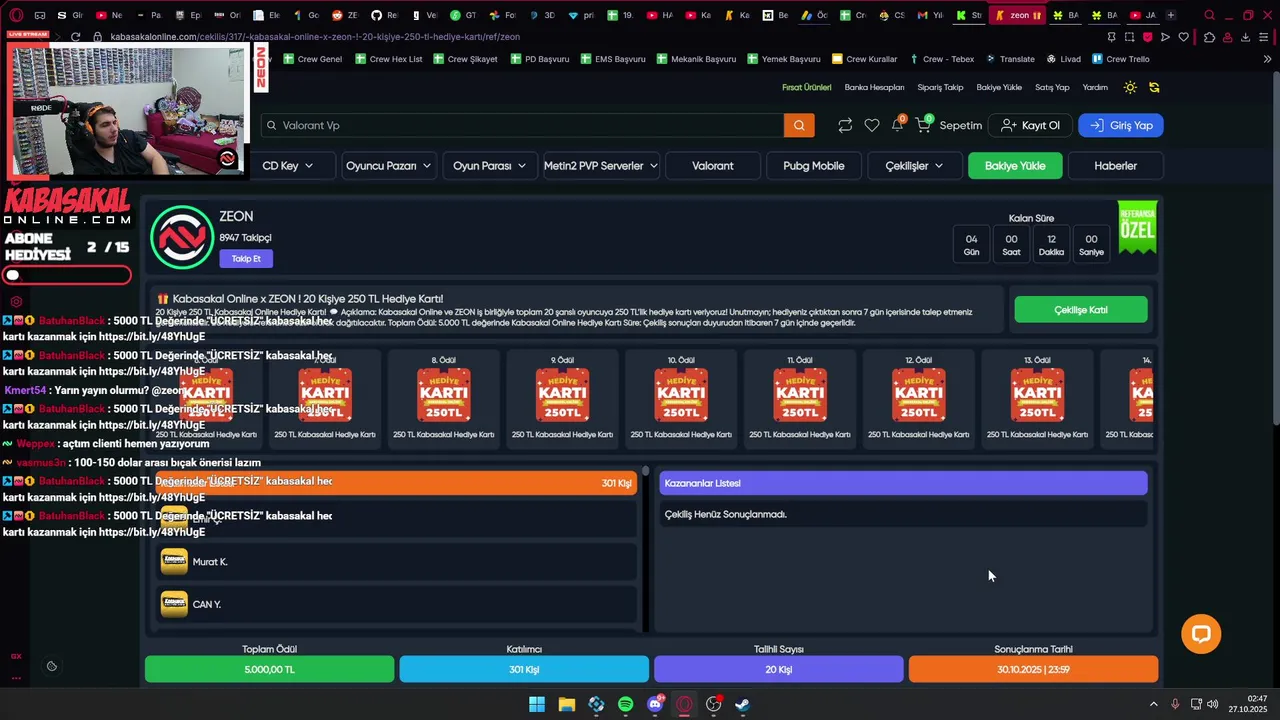
Task: Open the Crew Hex List bookmark
Action: [x=388, y=59]
